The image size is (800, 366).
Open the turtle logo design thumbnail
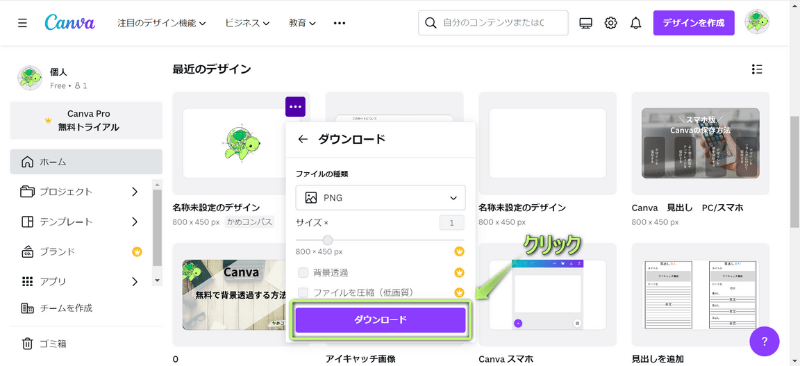tap(241, 143)
